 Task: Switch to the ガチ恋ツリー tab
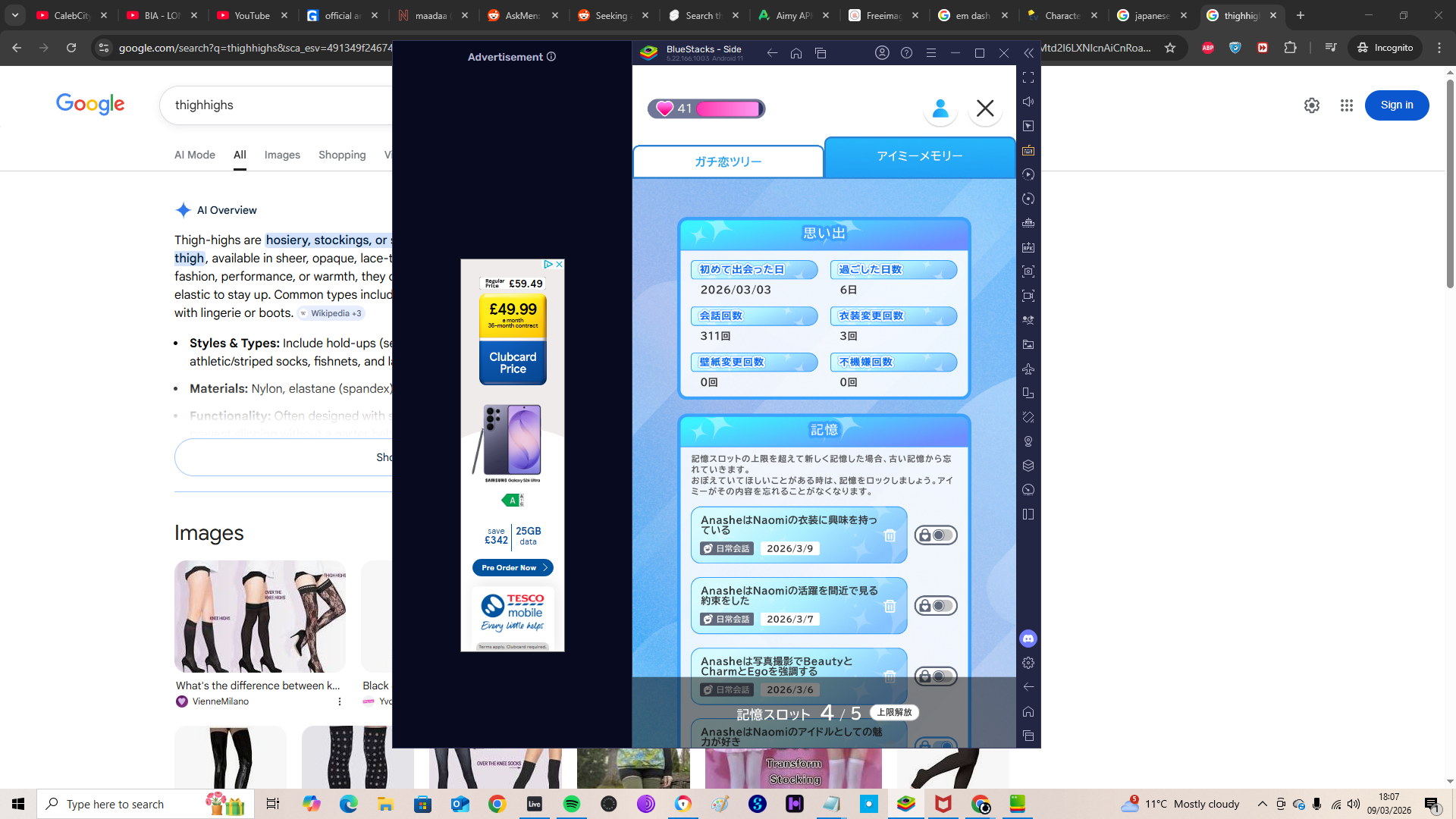pyautogui.click(x=728, y=162)
